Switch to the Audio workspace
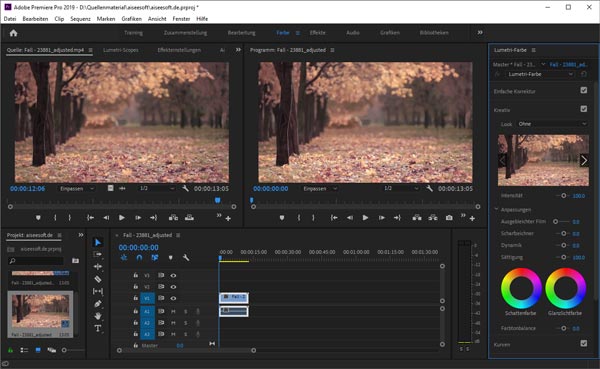Screen dimensions: 600x369 click(x=353, y=33)
